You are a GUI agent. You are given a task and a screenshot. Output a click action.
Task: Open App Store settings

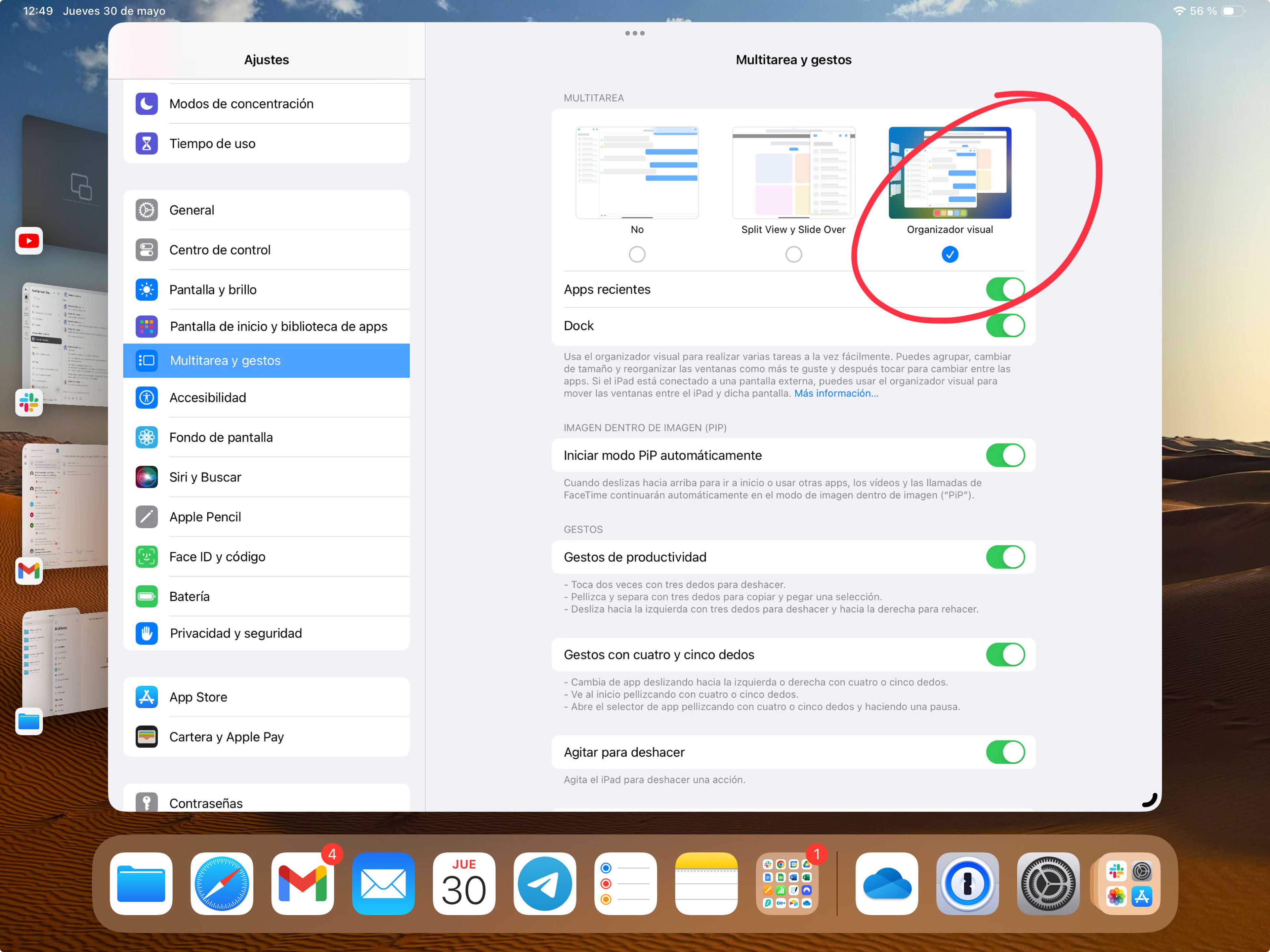[x=266, y=696]
